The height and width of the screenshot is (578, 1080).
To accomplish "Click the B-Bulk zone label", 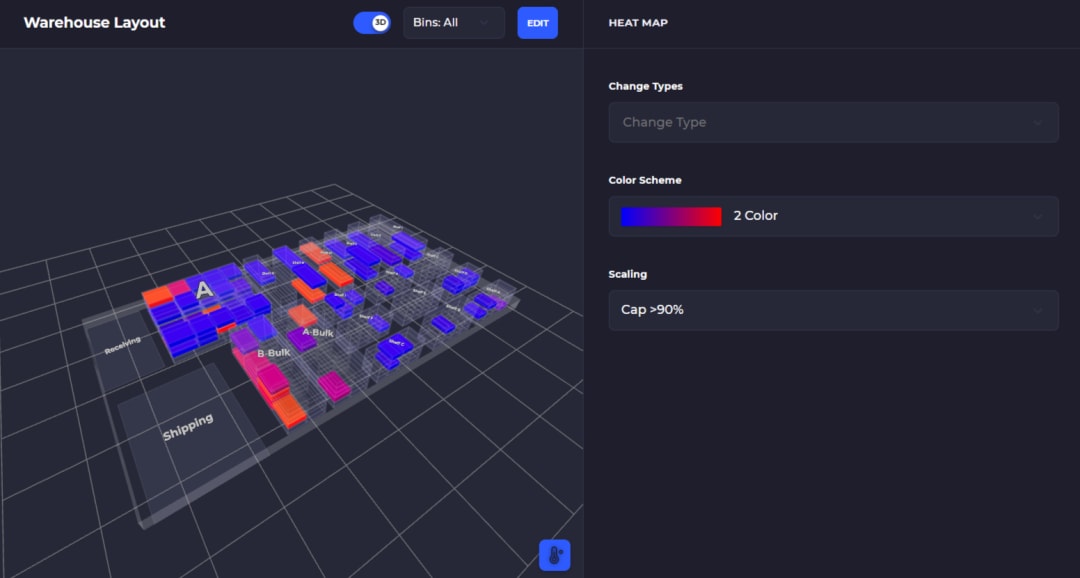I will (273, 353).
